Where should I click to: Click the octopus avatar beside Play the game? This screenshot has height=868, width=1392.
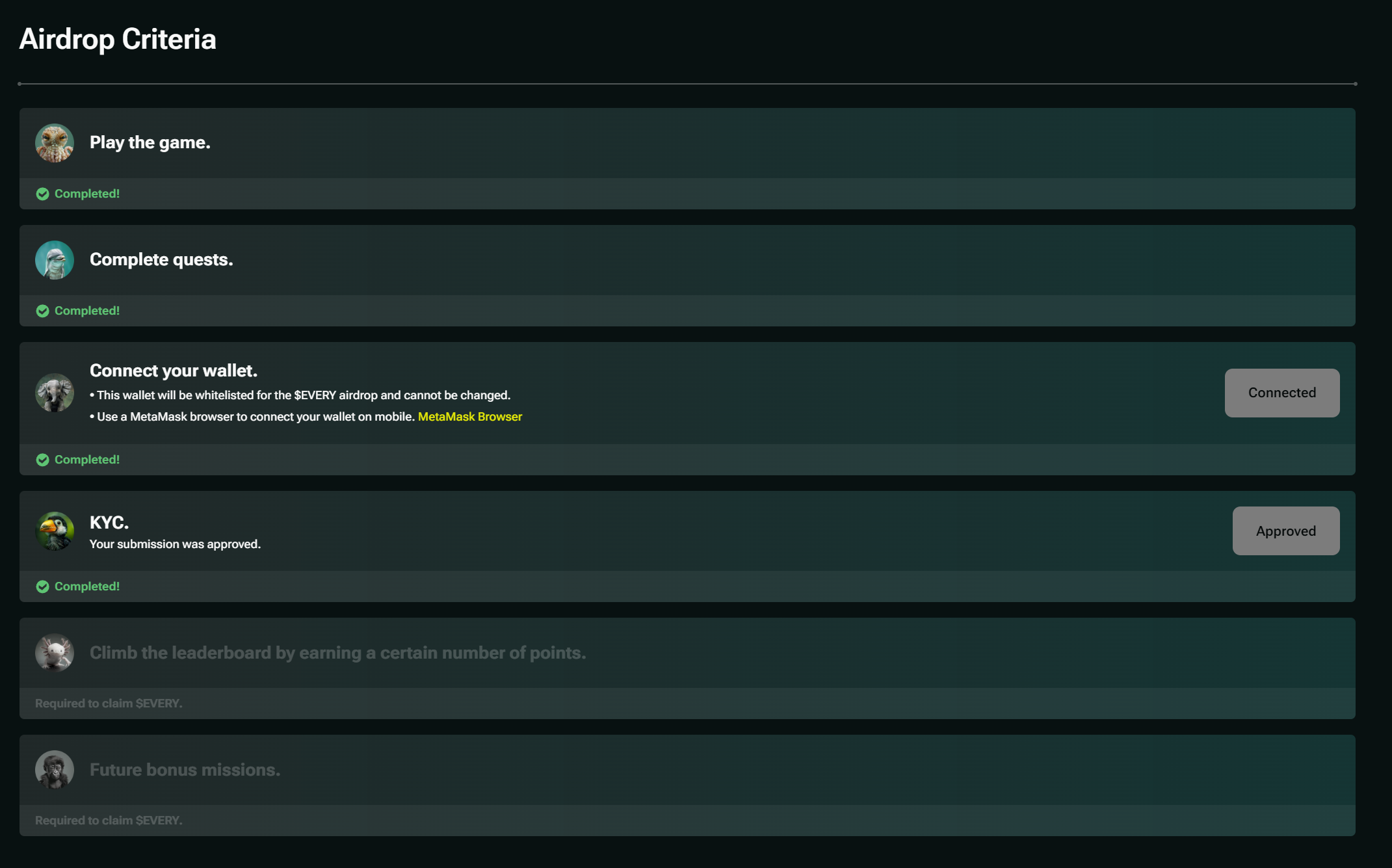click(x=55, y=143)
